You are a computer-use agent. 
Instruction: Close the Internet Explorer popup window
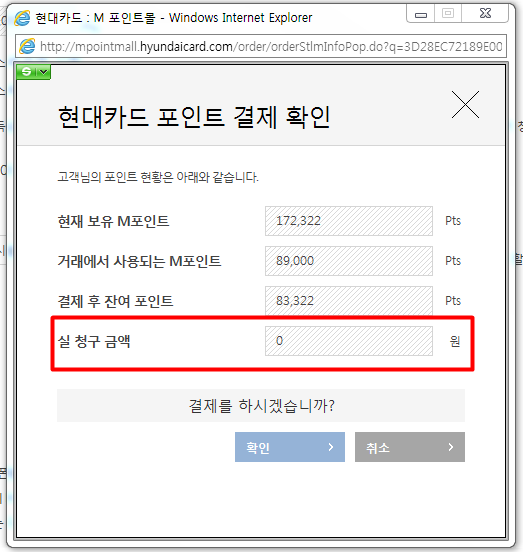(x=485, y=14)
